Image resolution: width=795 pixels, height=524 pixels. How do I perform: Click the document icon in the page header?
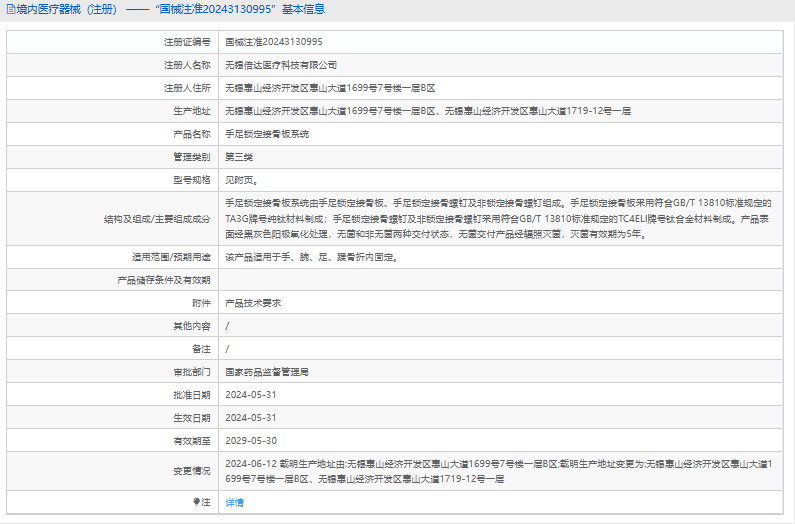coord(11,9)
